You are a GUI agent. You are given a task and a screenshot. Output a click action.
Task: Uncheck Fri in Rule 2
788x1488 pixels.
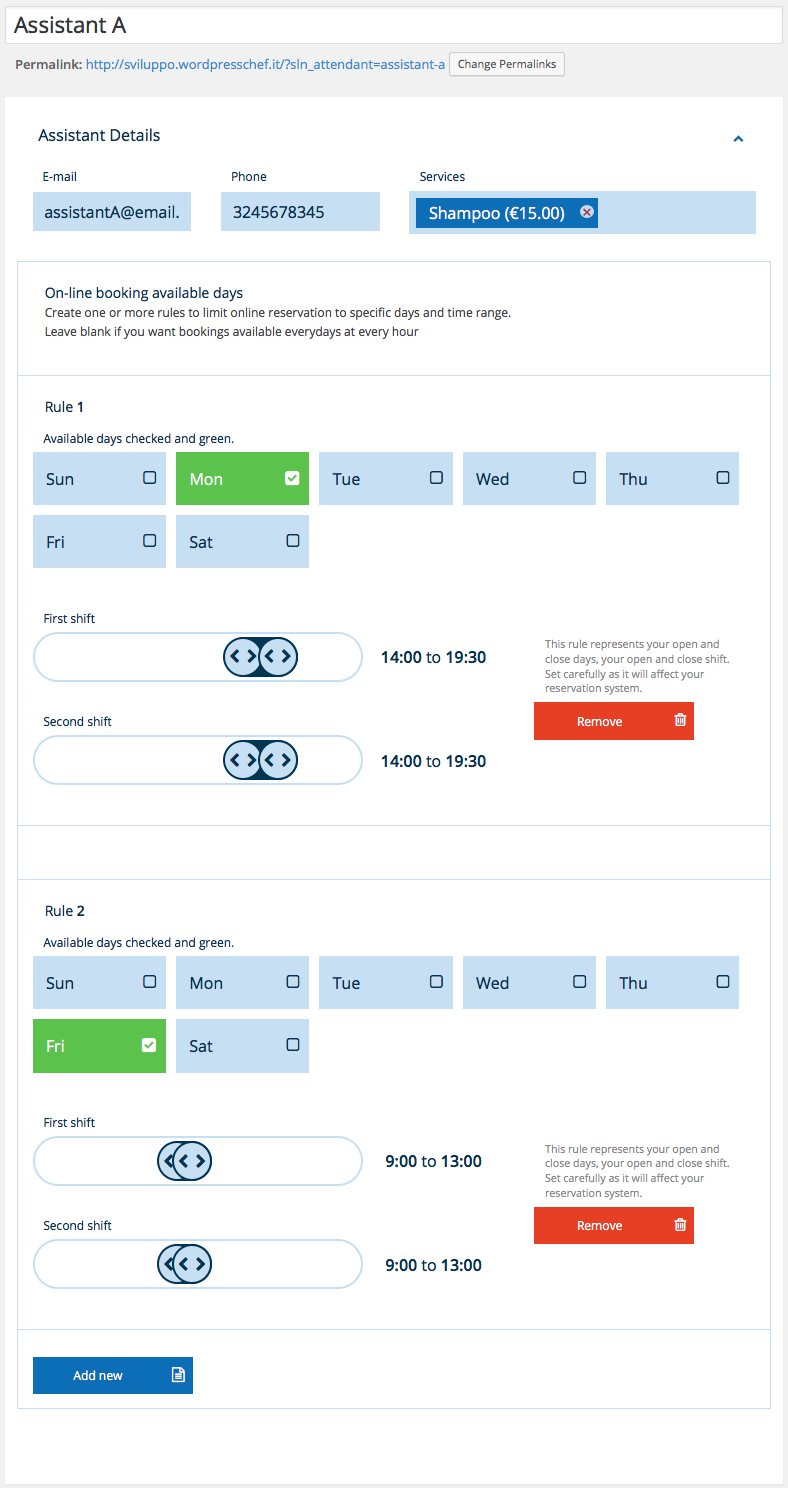149,1045
